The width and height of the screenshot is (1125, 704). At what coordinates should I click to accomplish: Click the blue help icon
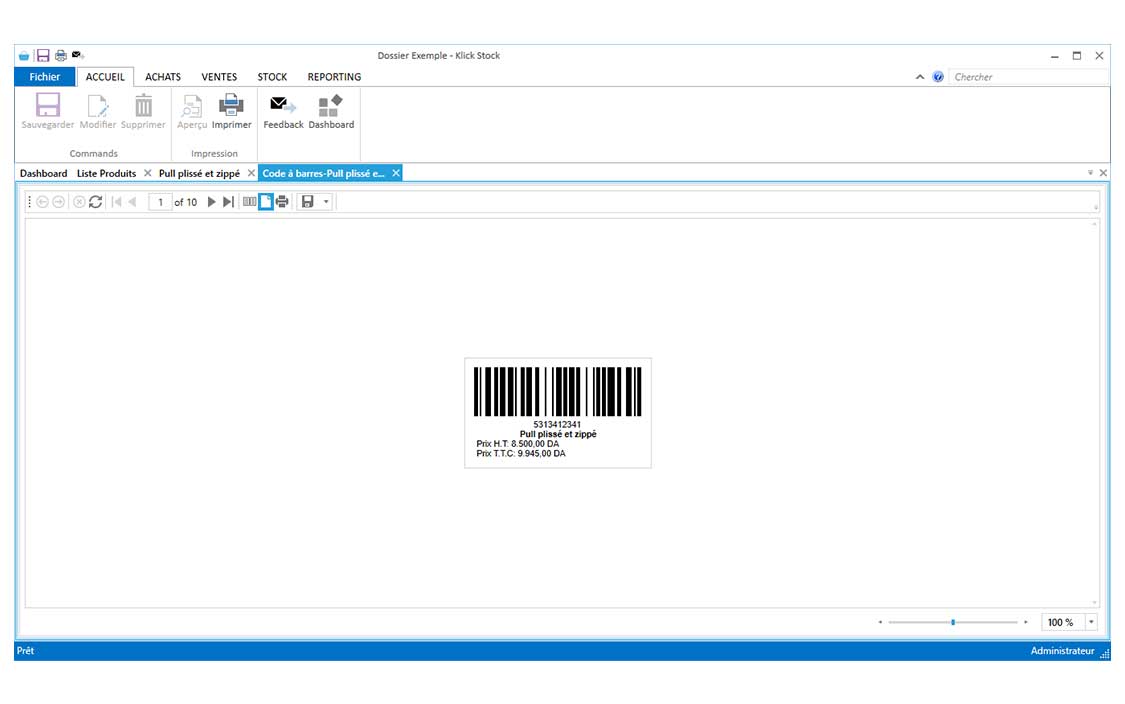tap(938, 77)
